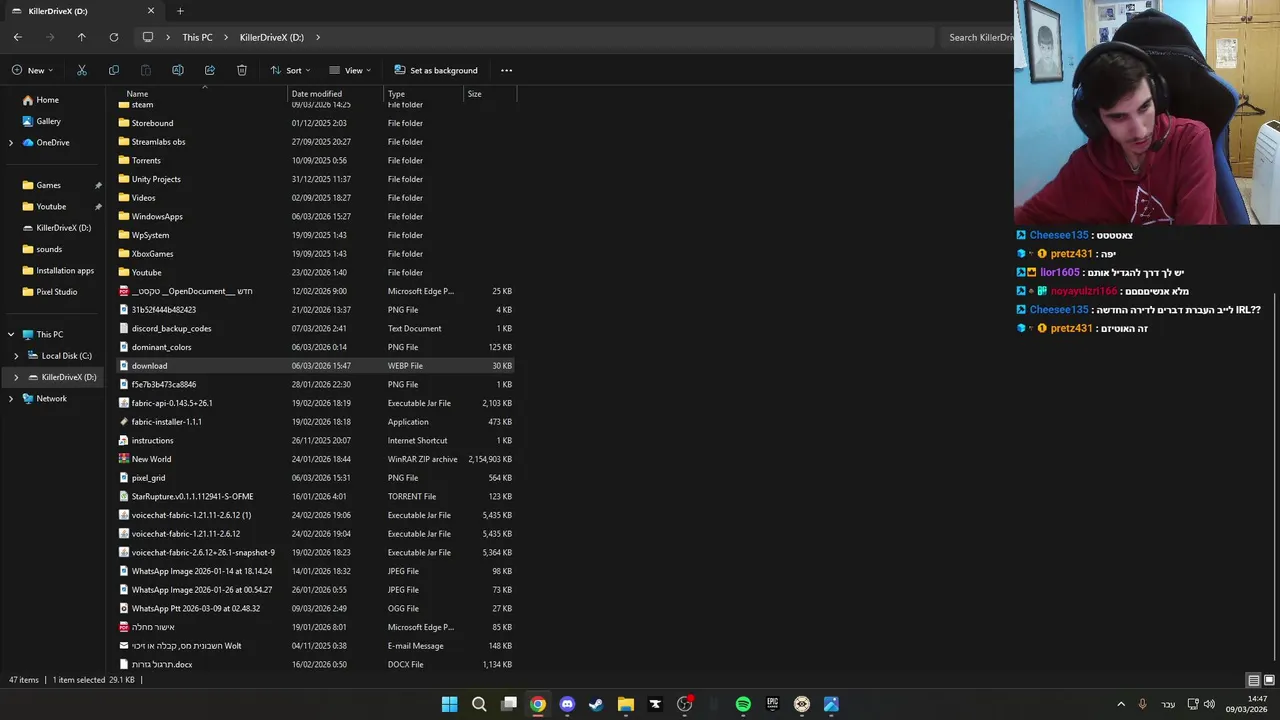Screen dimensions: 1280x720
Task: Go up one folder level arrow
Action: 82,37
